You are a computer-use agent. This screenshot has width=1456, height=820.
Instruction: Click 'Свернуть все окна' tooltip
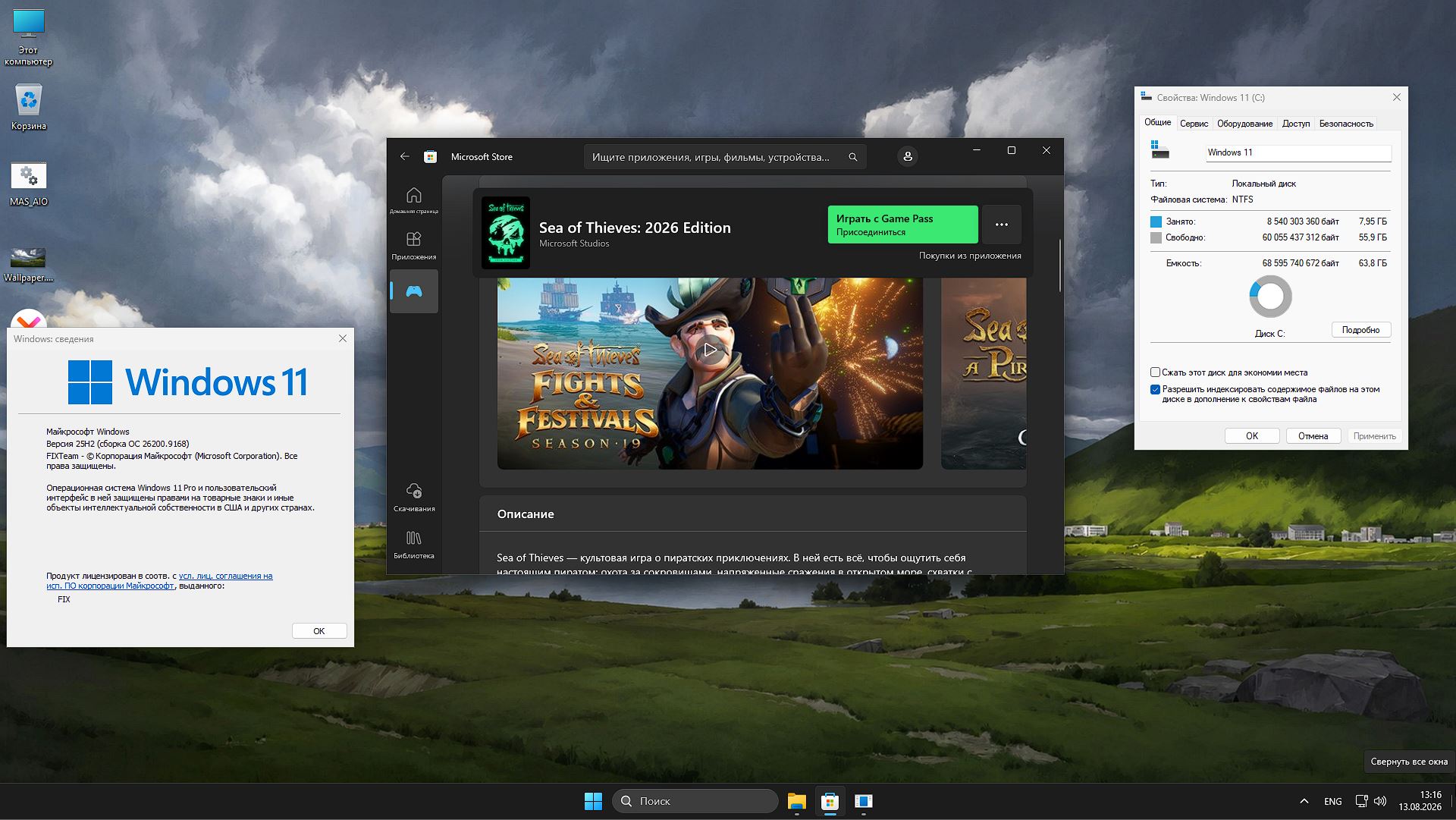tap(1408, 762)
